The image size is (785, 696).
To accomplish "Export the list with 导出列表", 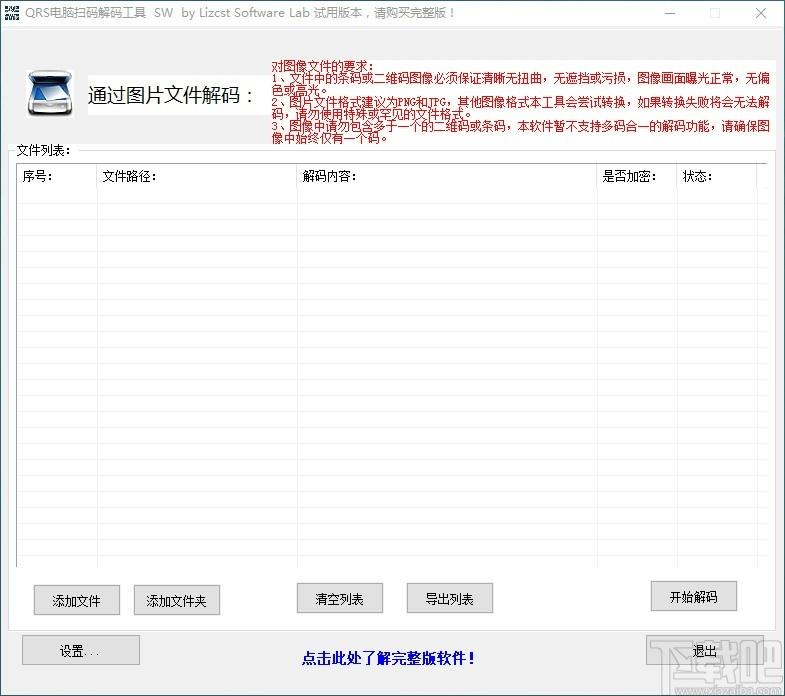I will pyautogui.click(x=450, y=598).
